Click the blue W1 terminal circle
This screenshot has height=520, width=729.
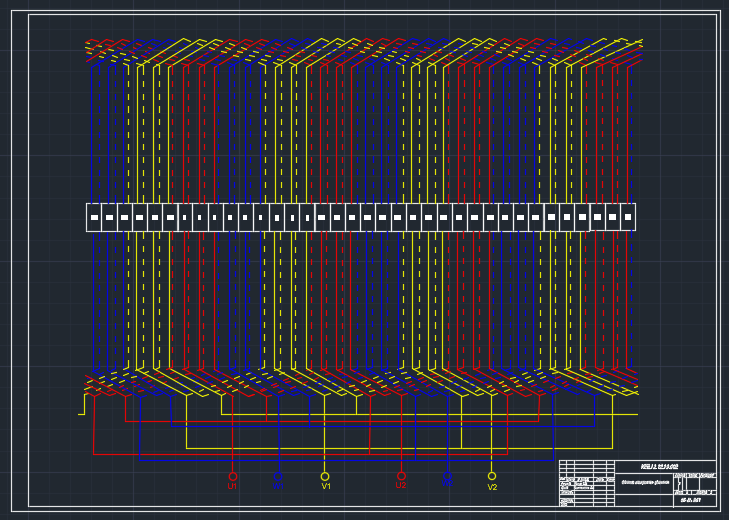point(278,477)
